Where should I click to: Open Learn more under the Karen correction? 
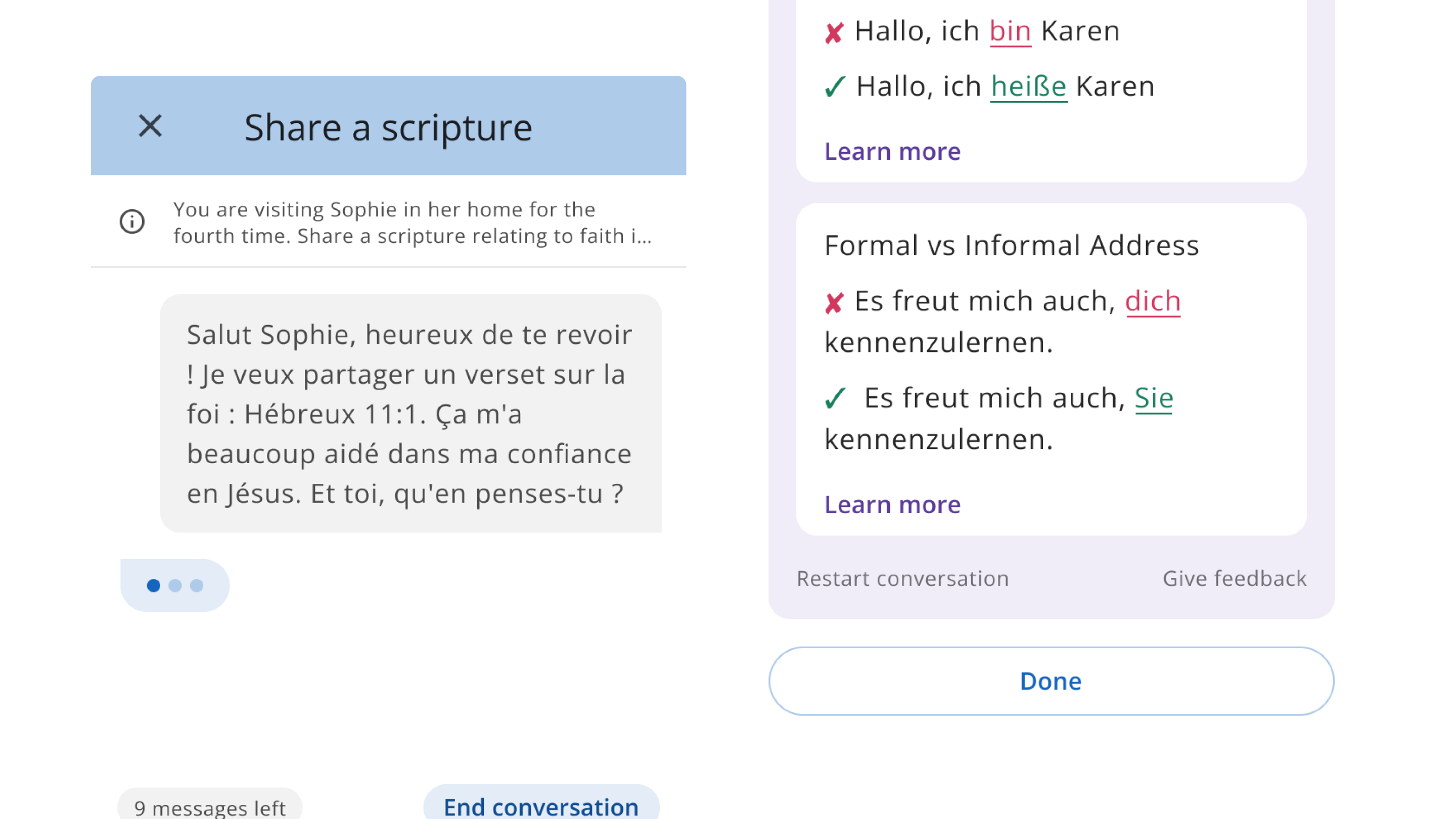[x=892, y=152]
